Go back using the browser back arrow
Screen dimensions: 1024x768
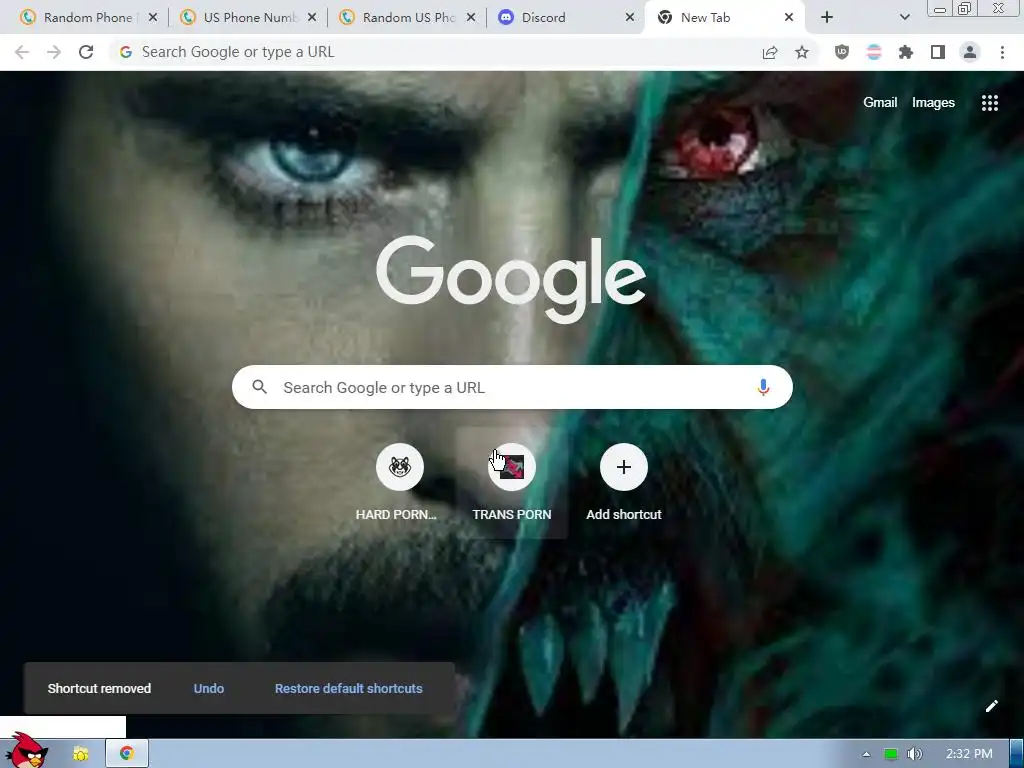click(22, 52)
